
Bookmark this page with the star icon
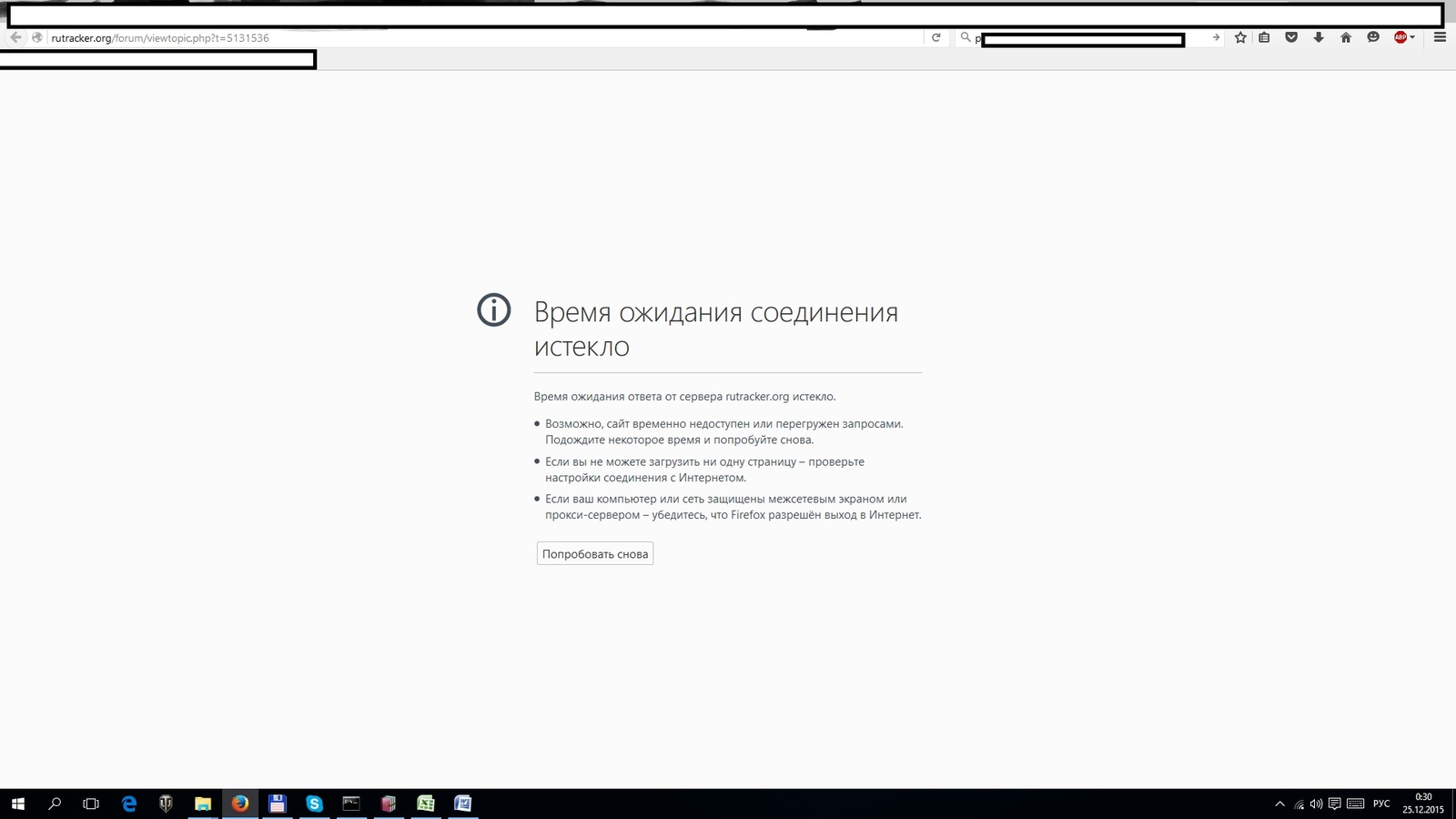point(1240,37)
